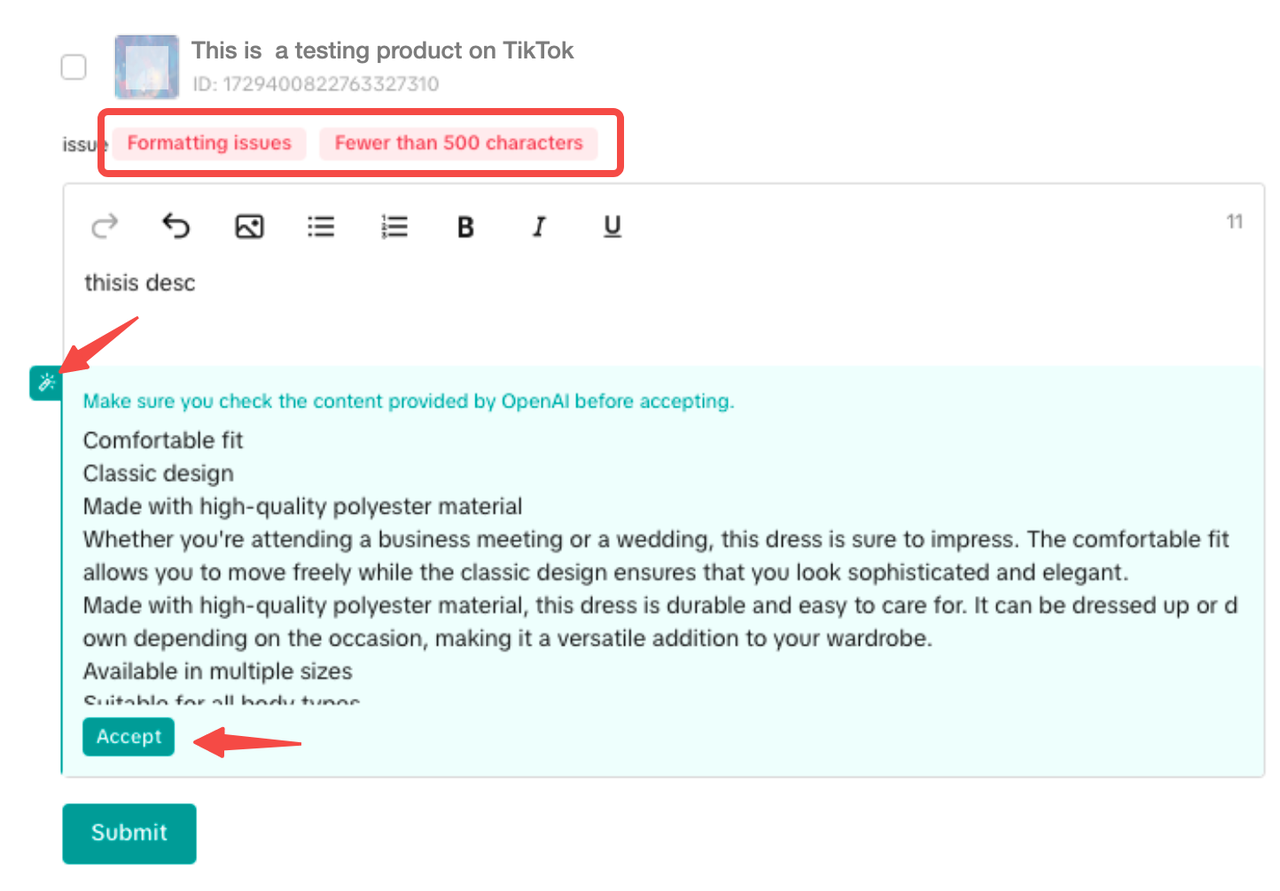Click the OpenAI content check notice

[x=408, y=402]
